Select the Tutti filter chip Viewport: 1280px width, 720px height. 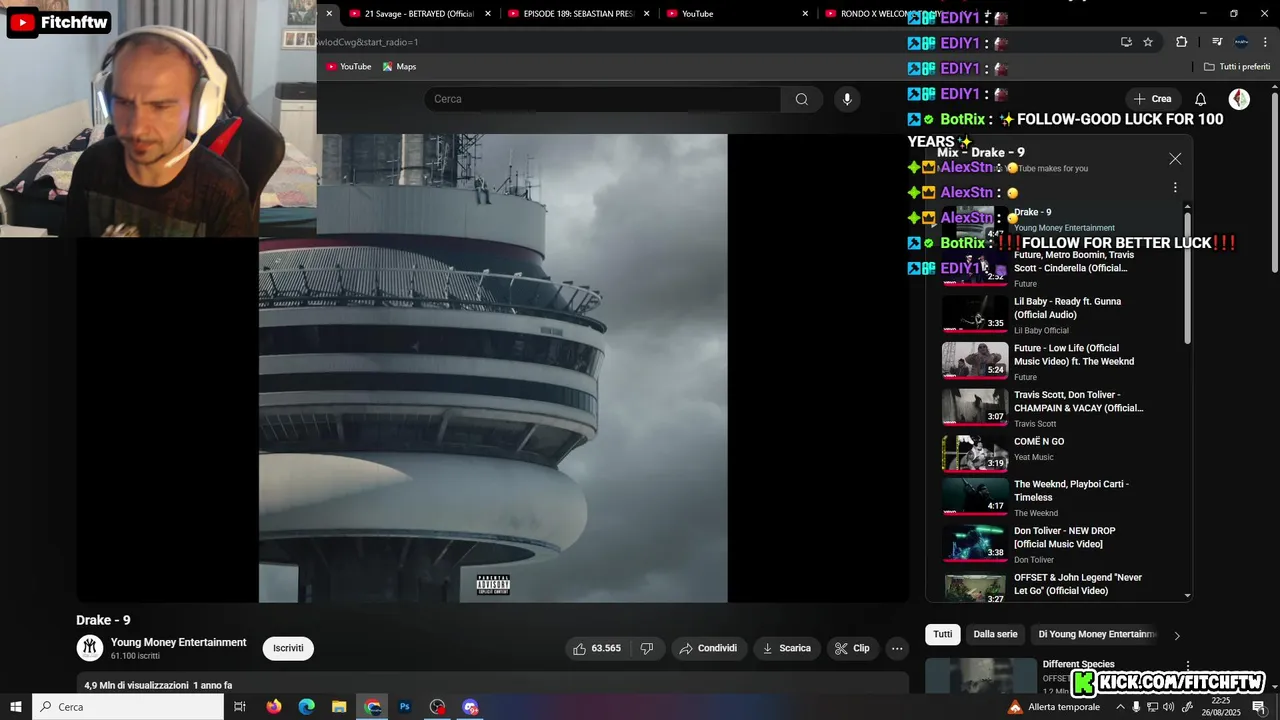coord(943,634)
